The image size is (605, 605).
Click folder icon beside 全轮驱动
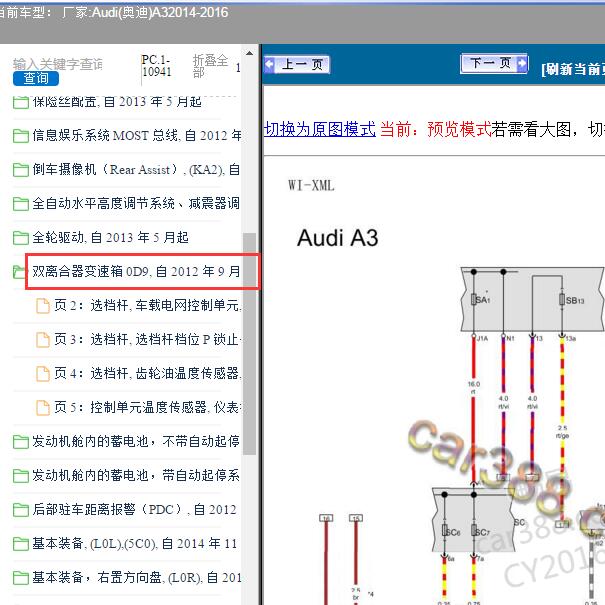[20, 238]
